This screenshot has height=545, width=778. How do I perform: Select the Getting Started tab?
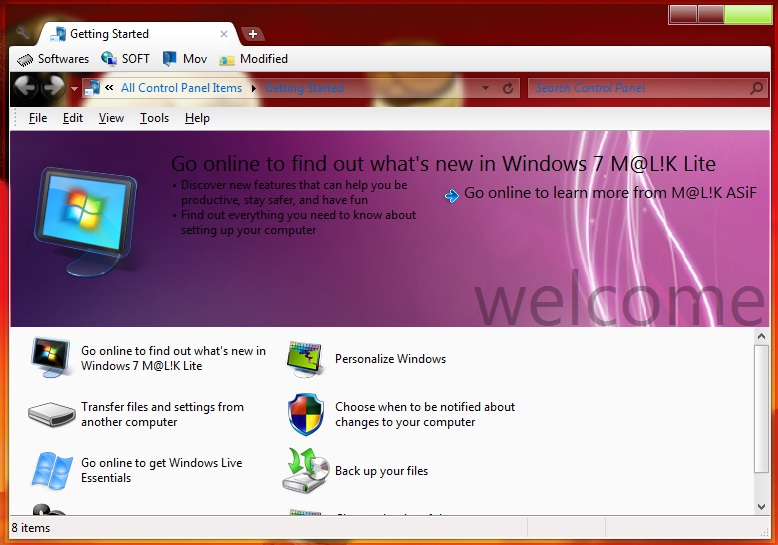[x=137, y=34]
